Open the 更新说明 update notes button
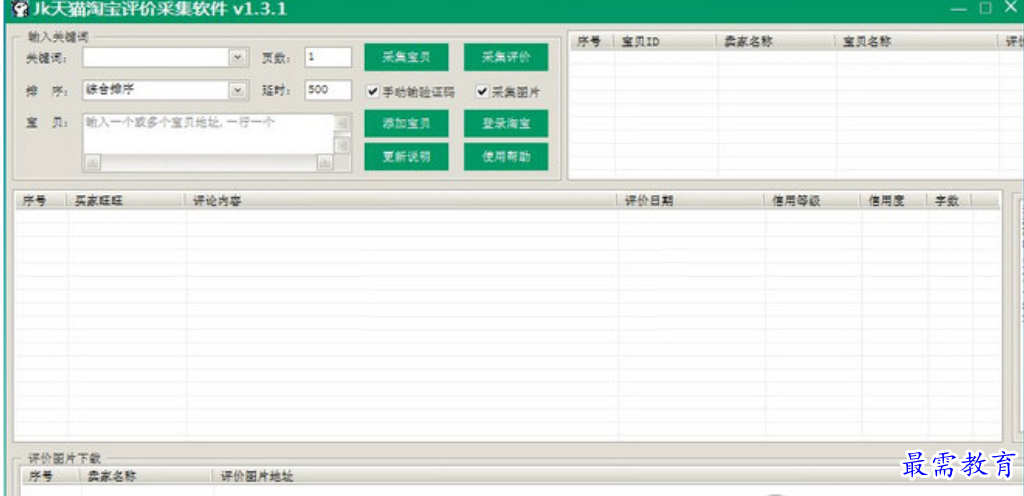The width and height of the screenshot is (1024, 496). tap(406, 157)
